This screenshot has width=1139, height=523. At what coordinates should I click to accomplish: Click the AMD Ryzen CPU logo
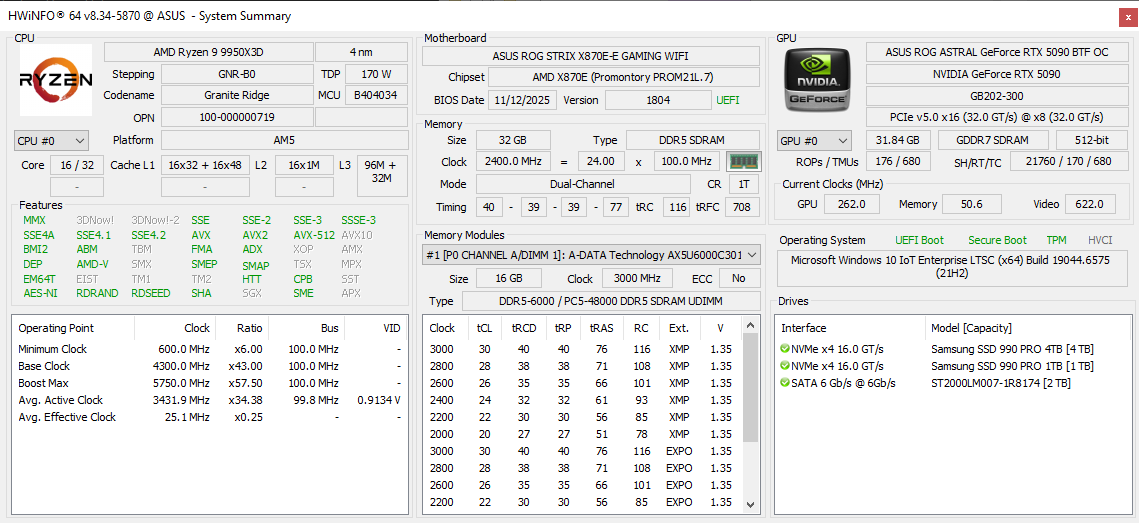56,80
